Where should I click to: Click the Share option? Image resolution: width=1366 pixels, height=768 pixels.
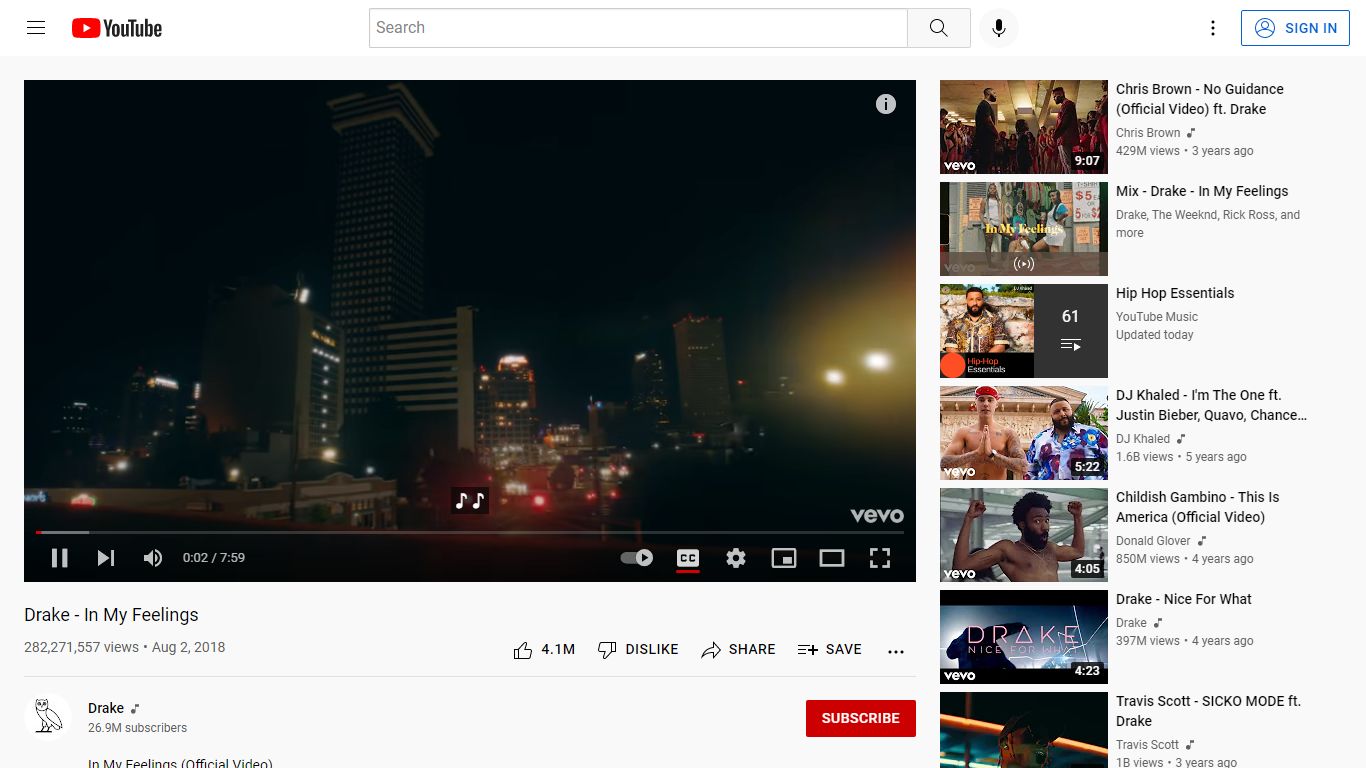coord(738,650)
